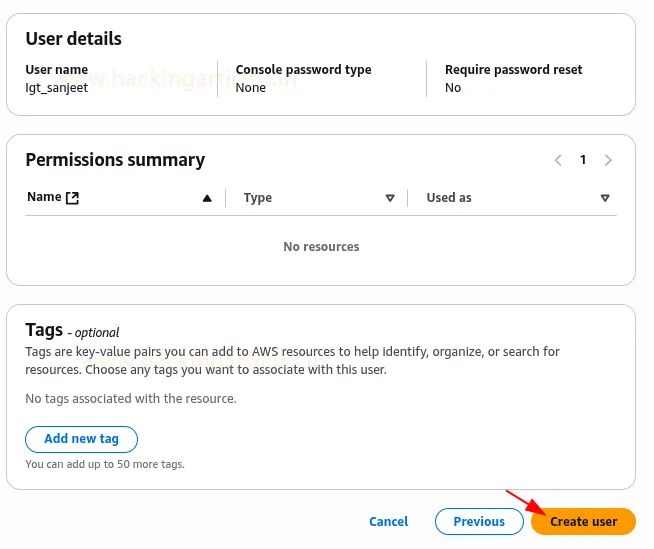The height and width of the screenshot is (549, 654).
Task: Click the User details heading
Action: click(x=73, y=39)
